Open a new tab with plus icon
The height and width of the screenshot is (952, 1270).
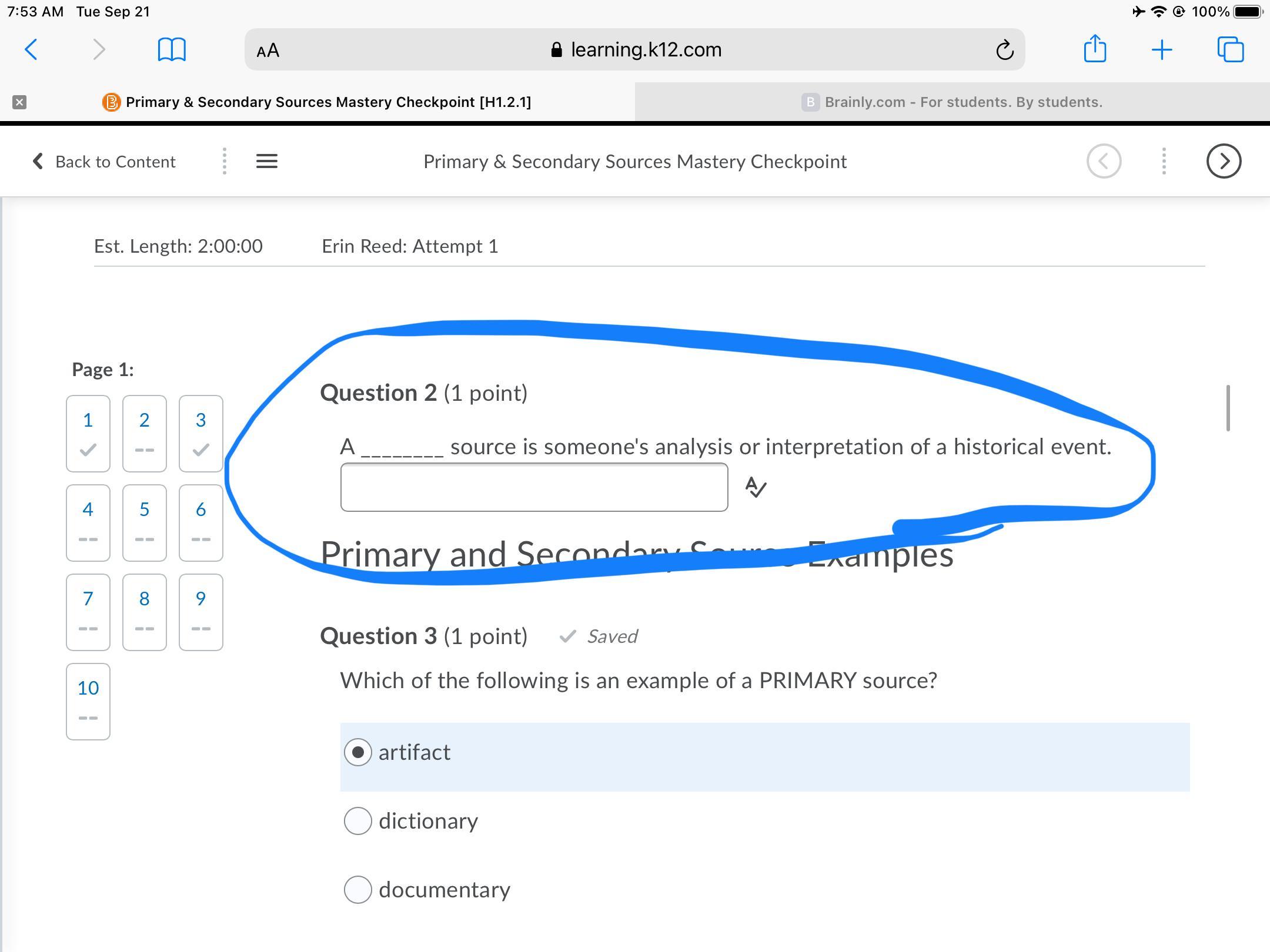1161,49
